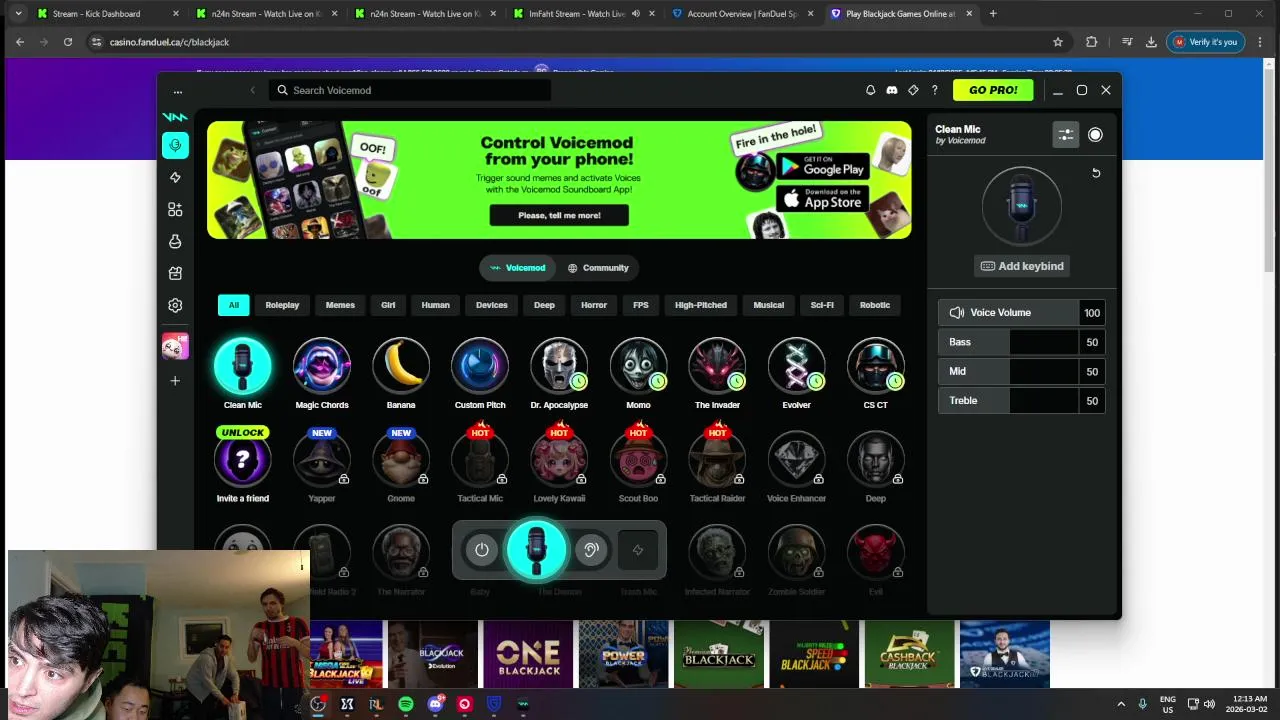Select the Custom Pitch voice
This screenshot has width=1280, height=720.
click(x=480, y=366)
